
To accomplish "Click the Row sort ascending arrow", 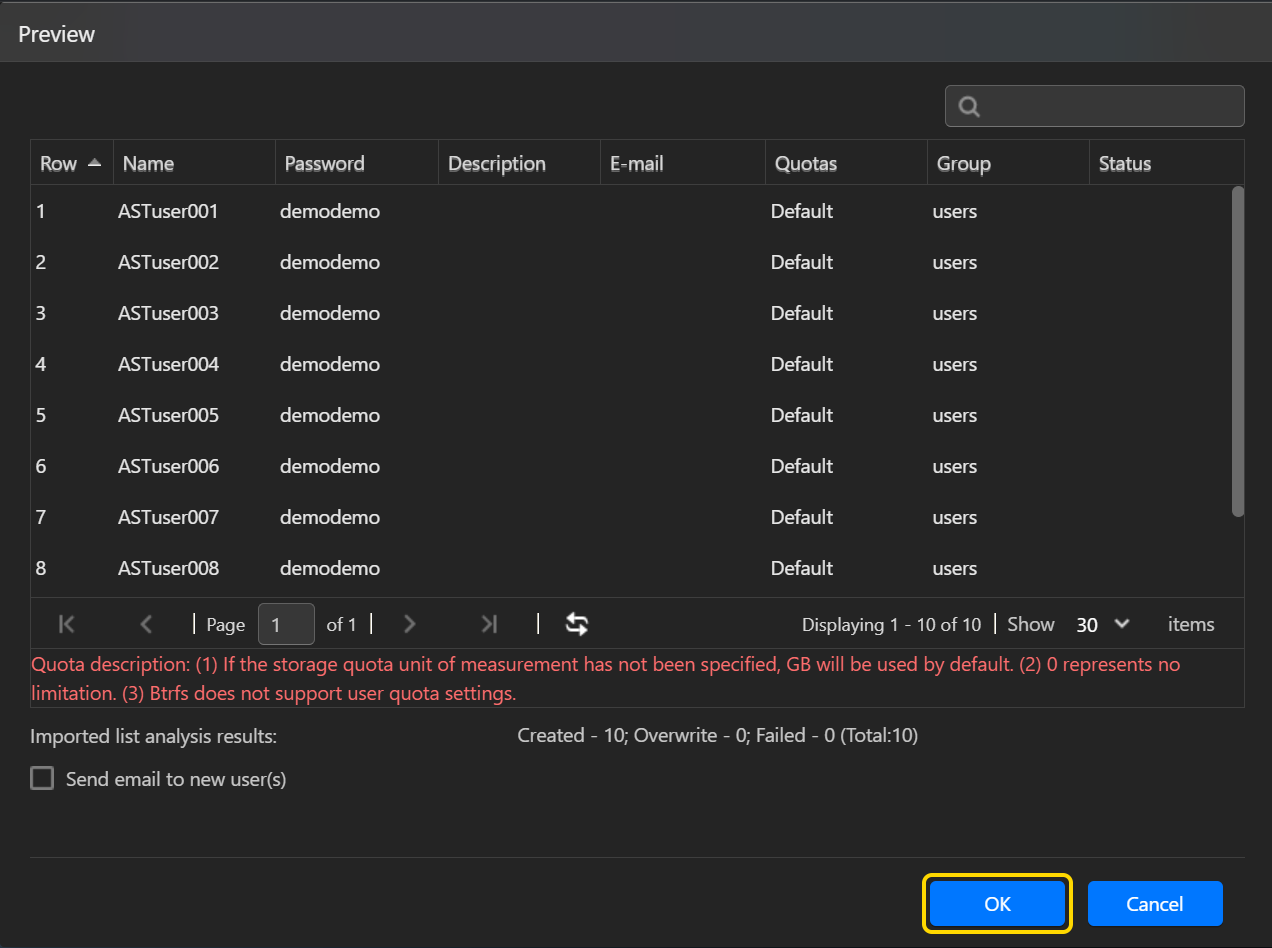I will tap(95, 163).
